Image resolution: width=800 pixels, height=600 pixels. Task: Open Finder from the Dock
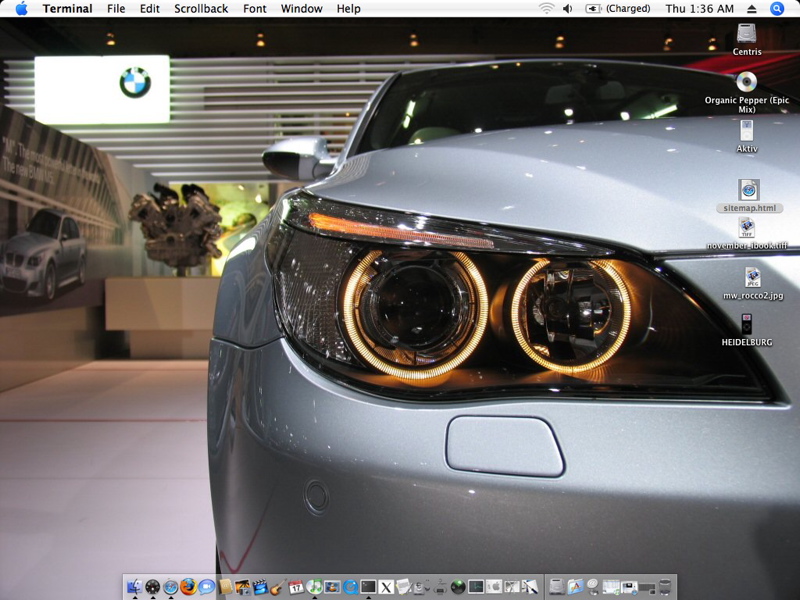135,587
